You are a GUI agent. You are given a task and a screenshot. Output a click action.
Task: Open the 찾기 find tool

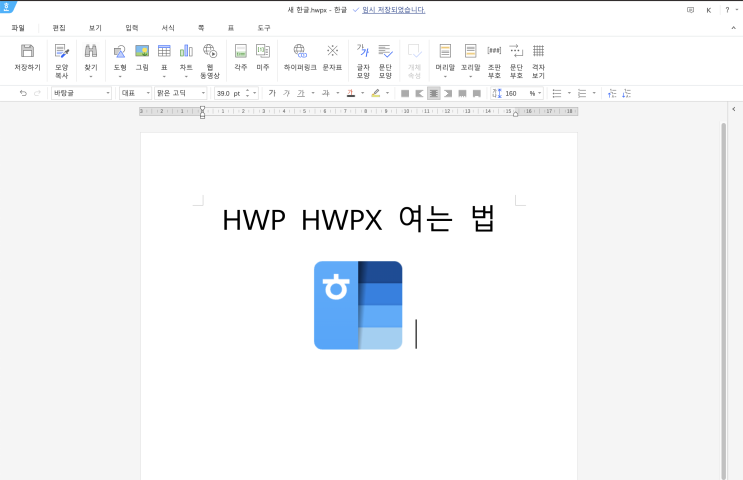click(x=91, y=61)
